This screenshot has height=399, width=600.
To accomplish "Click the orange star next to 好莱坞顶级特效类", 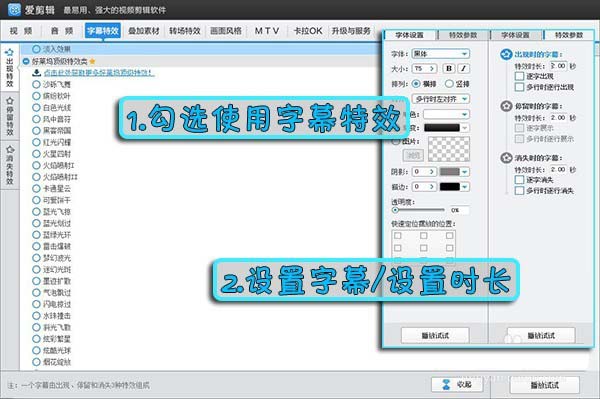I will [92, 61].
